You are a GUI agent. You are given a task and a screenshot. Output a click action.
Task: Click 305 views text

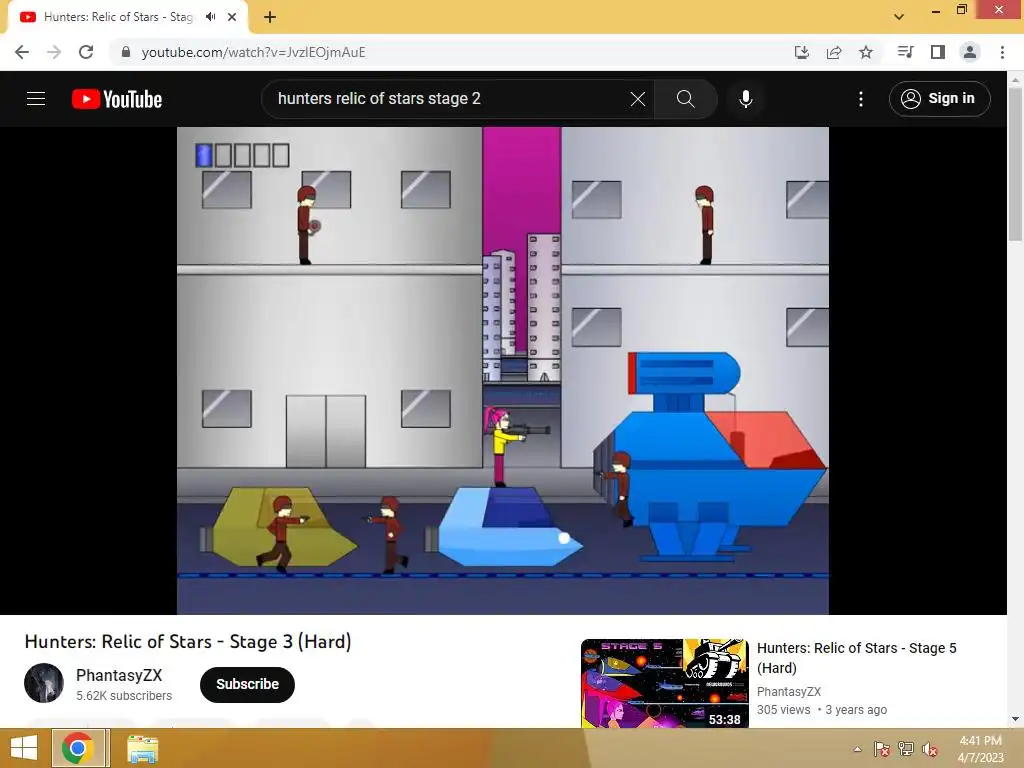click(x=784, y=710)
